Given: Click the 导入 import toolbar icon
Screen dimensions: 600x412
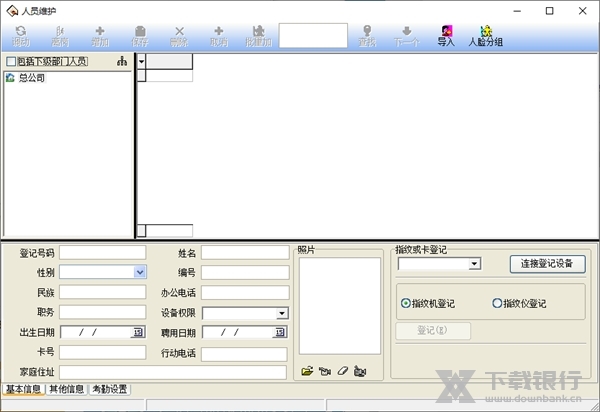Looking at the screenshot, I should point(446,36).
